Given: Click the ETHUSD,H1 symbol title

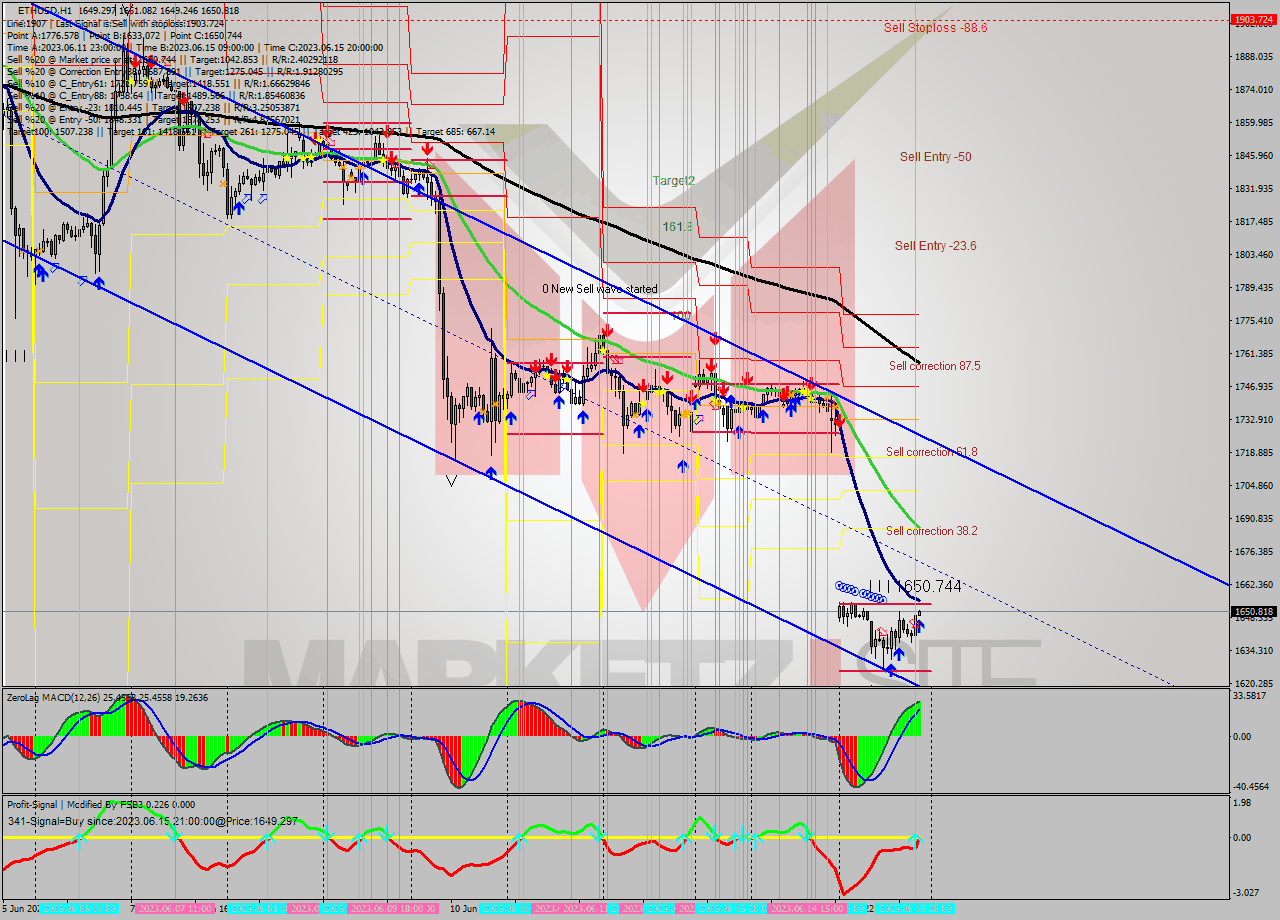Looking at the screenshot, I should click(x=45, y=10).
